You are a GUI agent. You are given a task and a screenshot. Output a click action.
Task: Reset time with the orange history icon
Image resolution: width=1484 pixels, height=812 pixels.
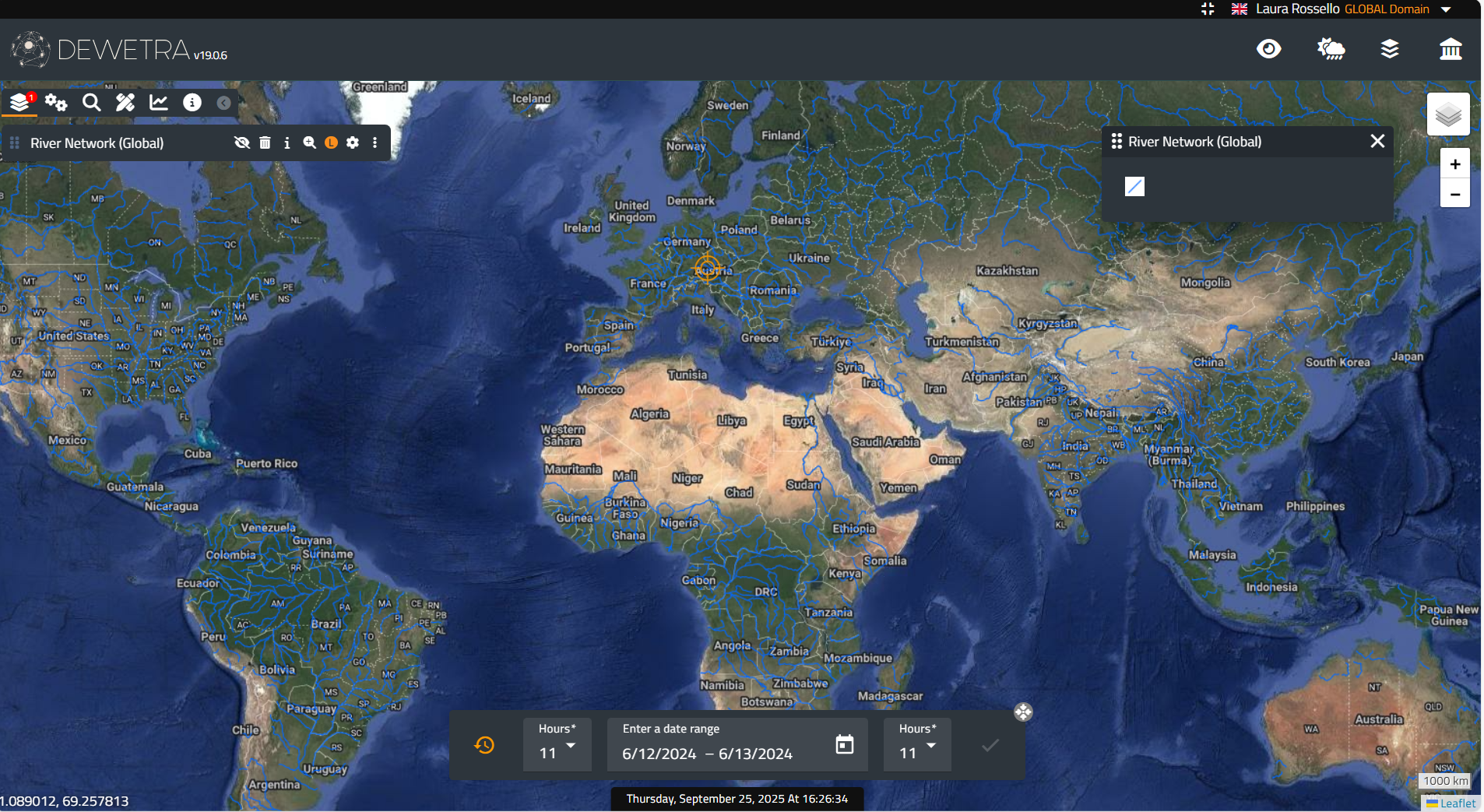pos(484,745)
